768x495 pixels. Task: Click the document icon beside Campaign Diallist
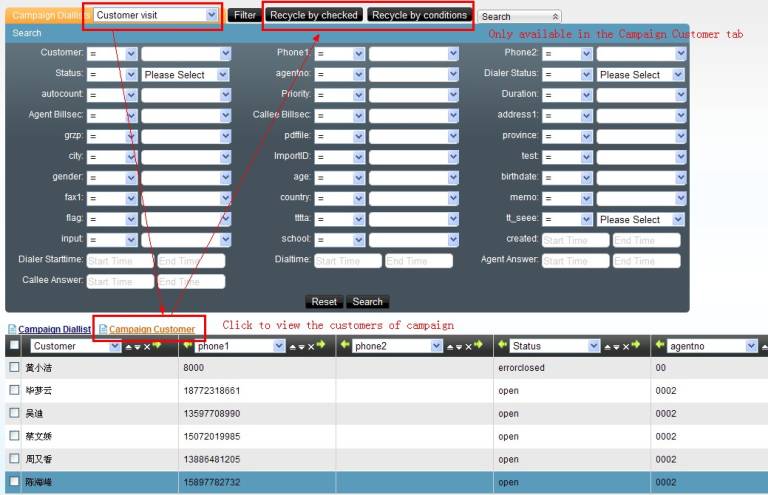coord(13,329)
